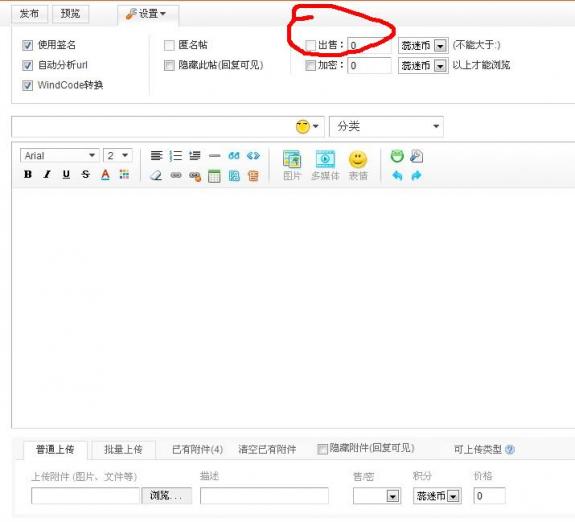Switch to the 批量上传 batch upload tab
The width and height of the screenshot is (575, 522).
pos(123,449)
